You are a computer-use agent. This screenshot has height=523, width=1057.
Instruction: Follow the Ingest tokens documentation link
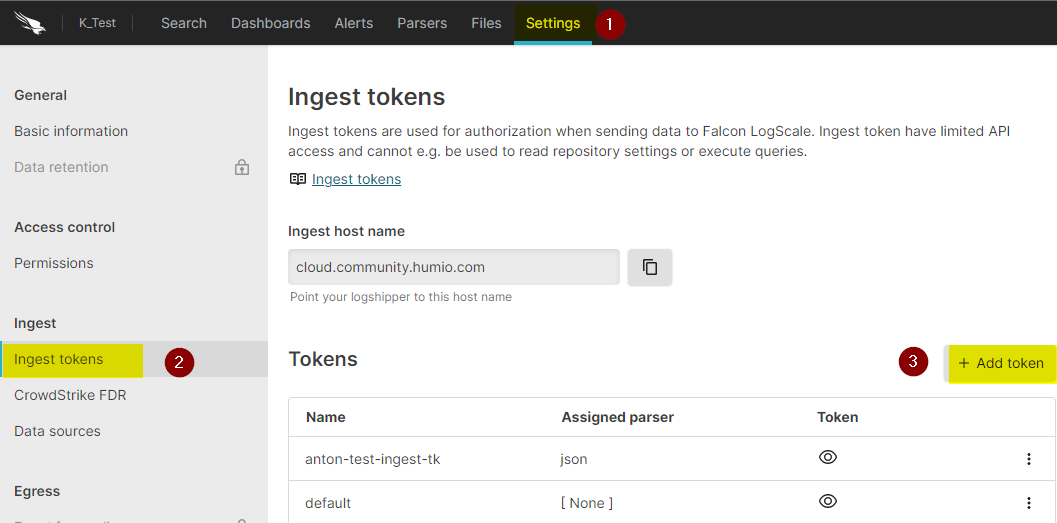(357, 179)
